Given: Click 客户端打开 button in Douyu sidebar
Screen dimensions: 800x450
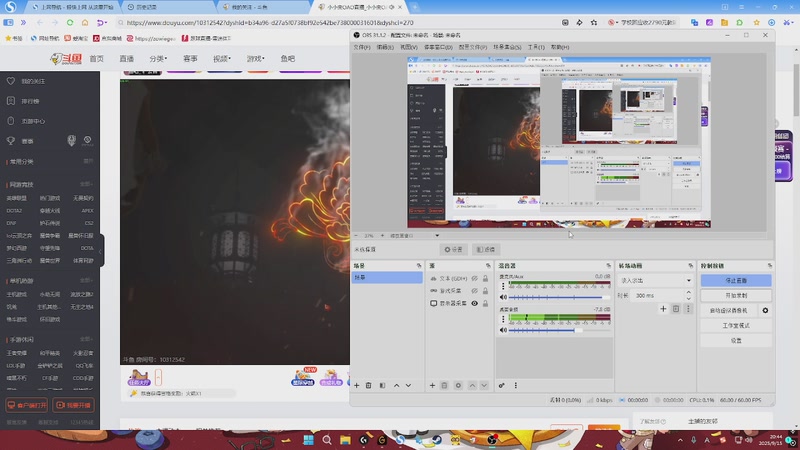Looking at the screenshot, I should [x=27, y=405].
